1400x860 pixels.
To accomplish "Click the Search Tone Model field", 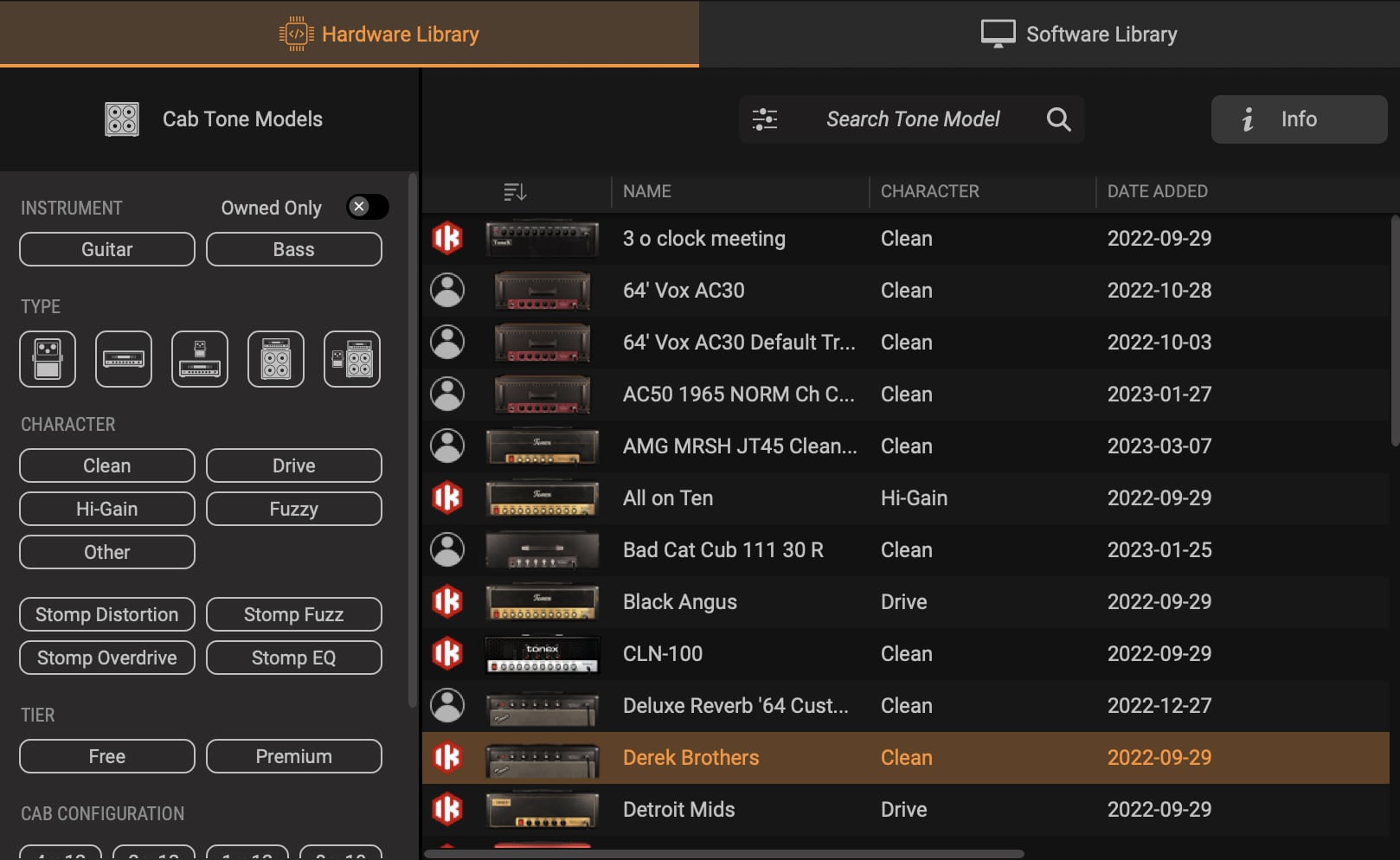I will point(913,119).
